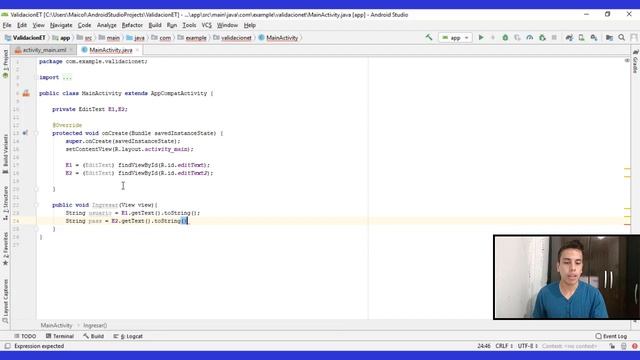Click the Profile app speedometer icon
The image size is (640, 360).
[529, 38]
